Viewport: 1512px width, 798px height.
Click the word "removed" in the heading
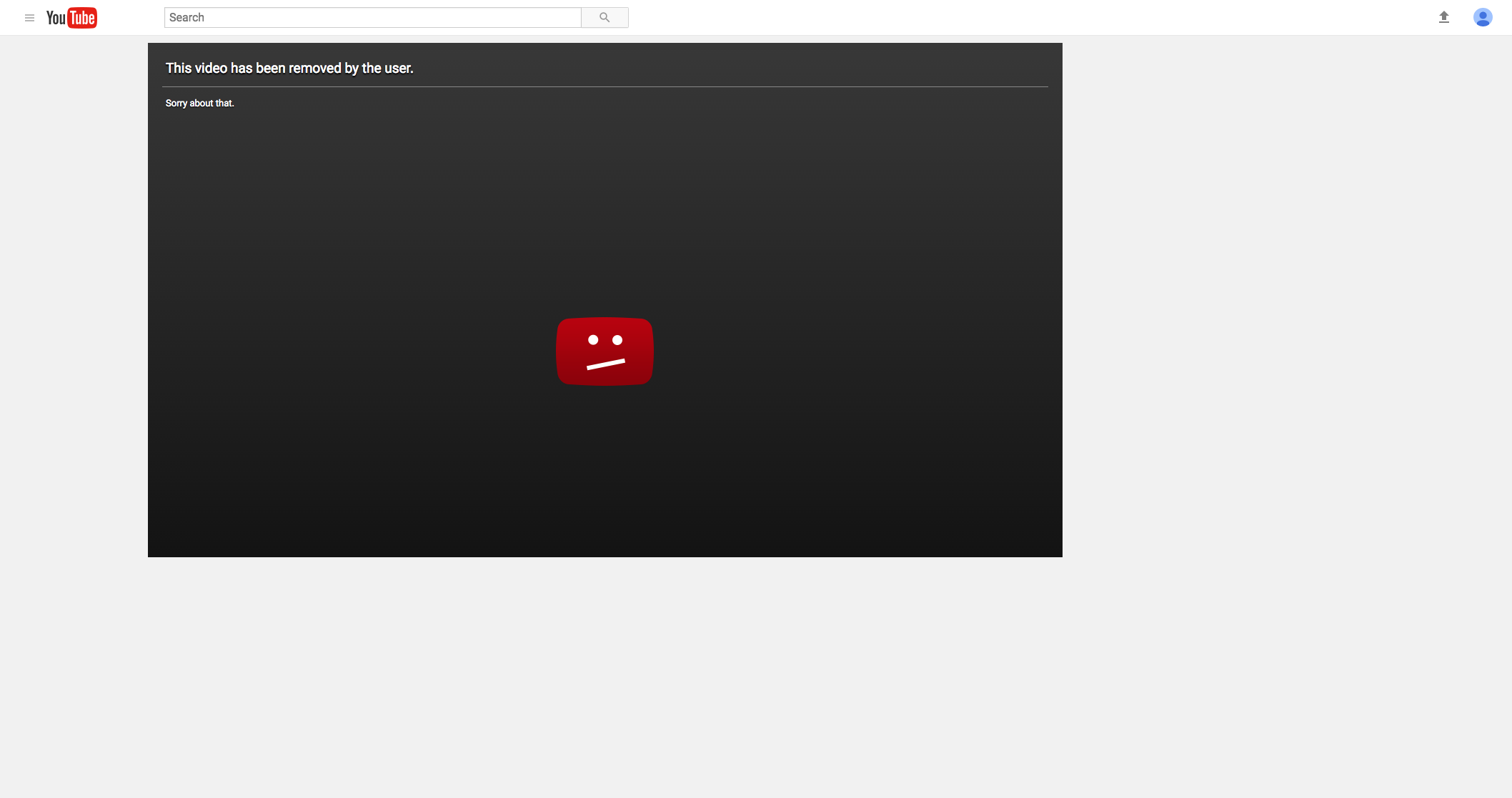coord(314,68)
